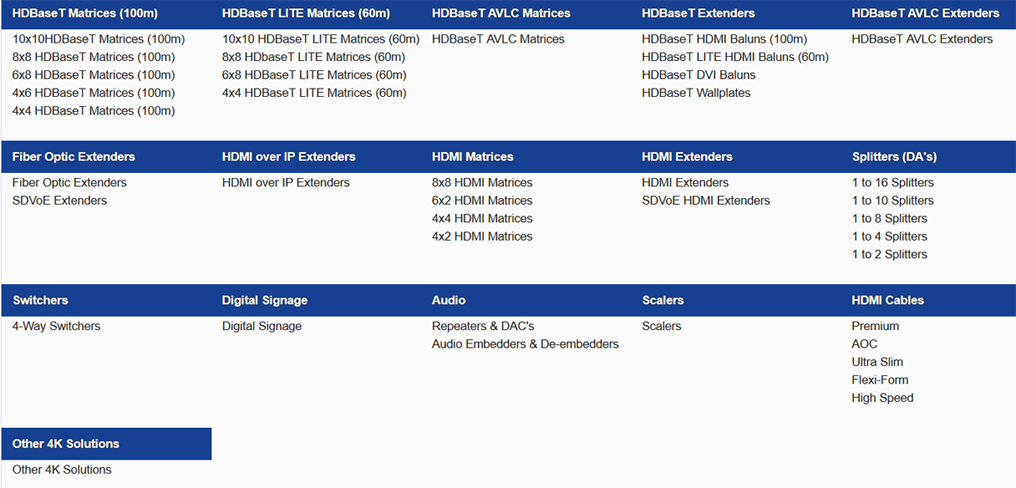Screen dimensions: 1016x488
Task: Choose Flexi-Form HDMI cables
Action: pos(880,380)
